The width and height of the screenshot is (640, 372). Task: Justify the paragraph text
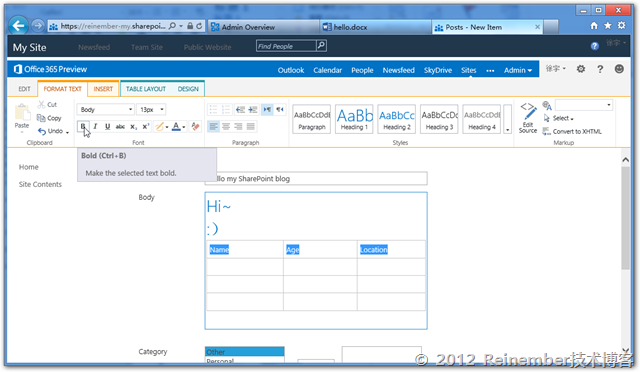[x=251, y=127]
